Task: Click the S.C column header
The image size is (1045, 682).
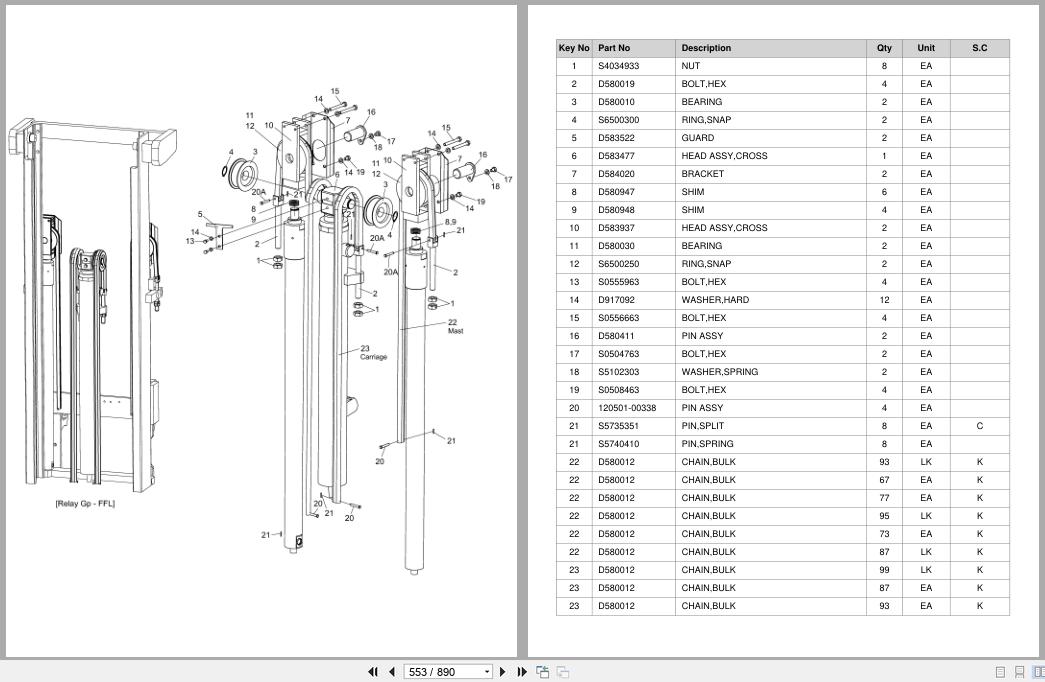Action: (979, 48)
